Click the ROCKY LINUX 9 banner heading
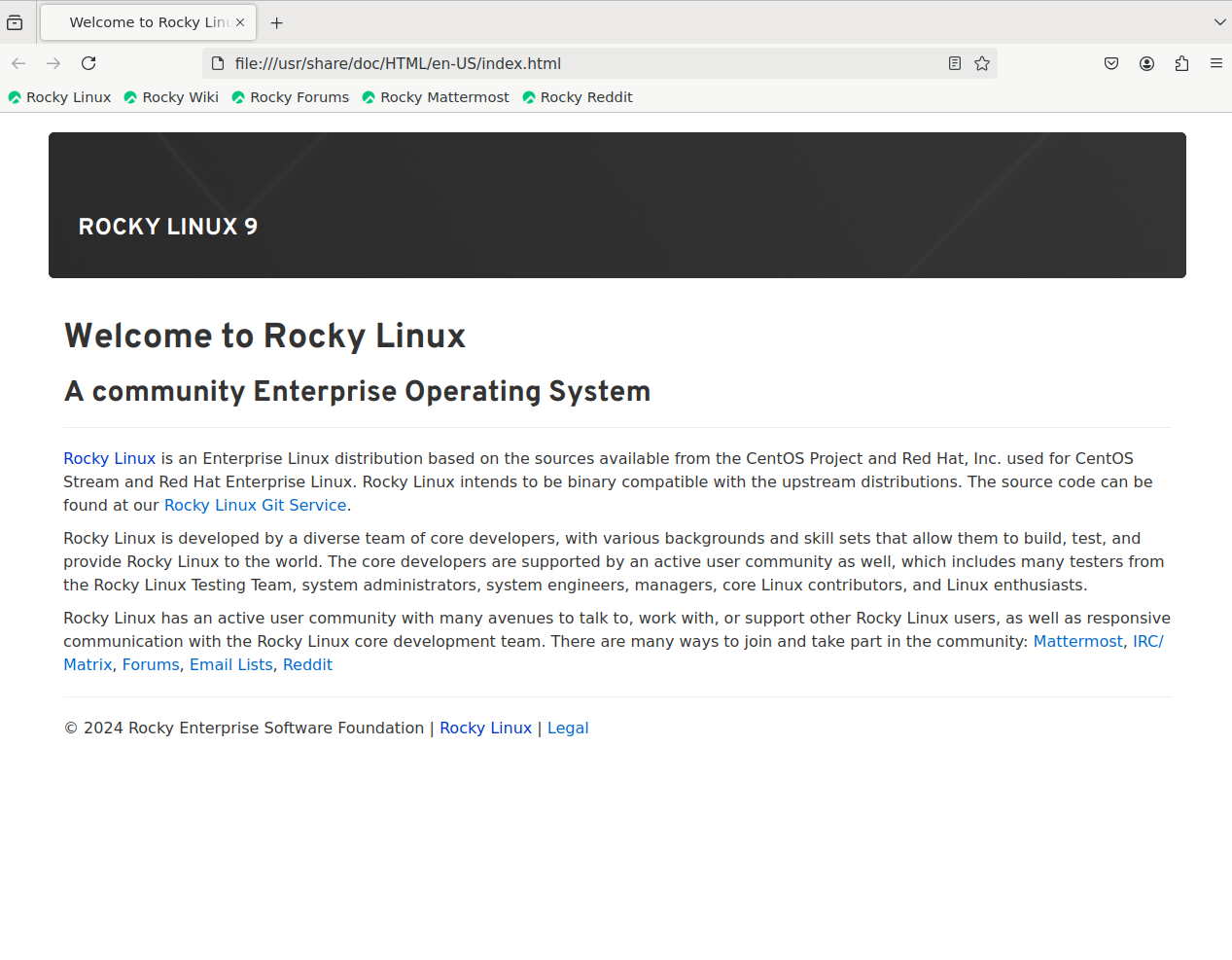Viewport: 1232px width, 960px height. 168,227
